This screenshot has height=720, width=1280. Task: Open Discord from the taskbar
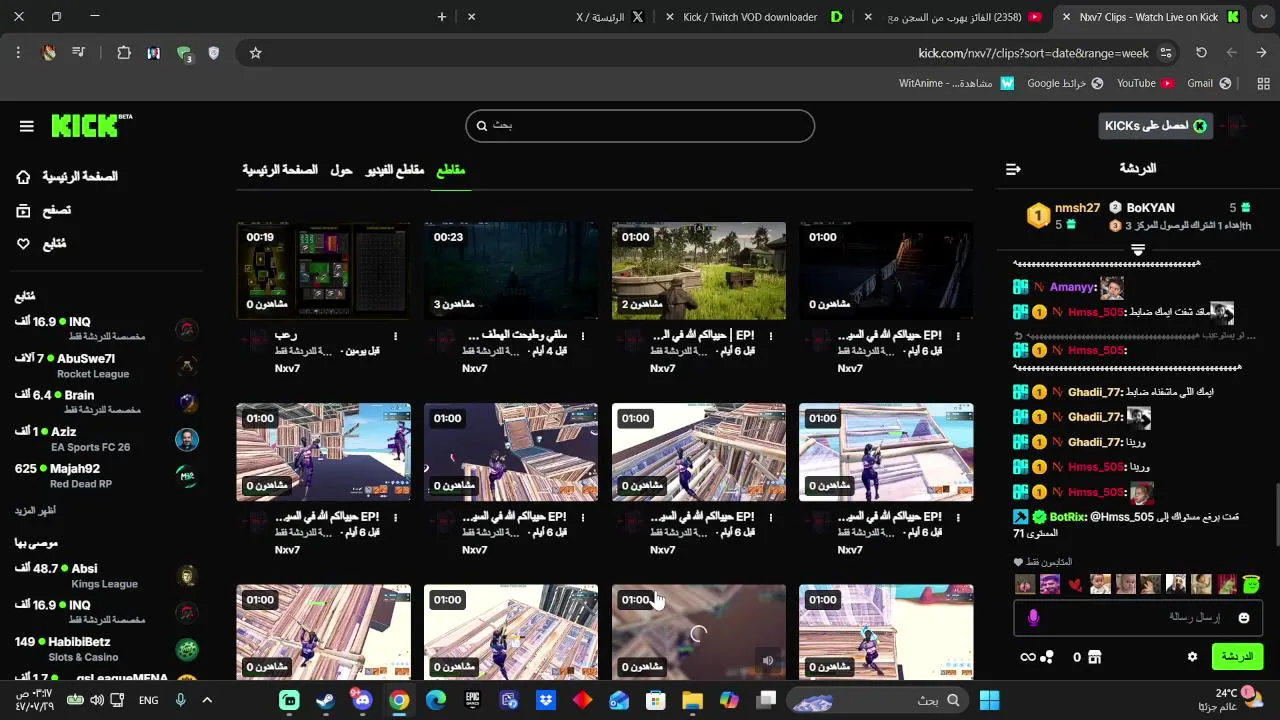[361, 700]
